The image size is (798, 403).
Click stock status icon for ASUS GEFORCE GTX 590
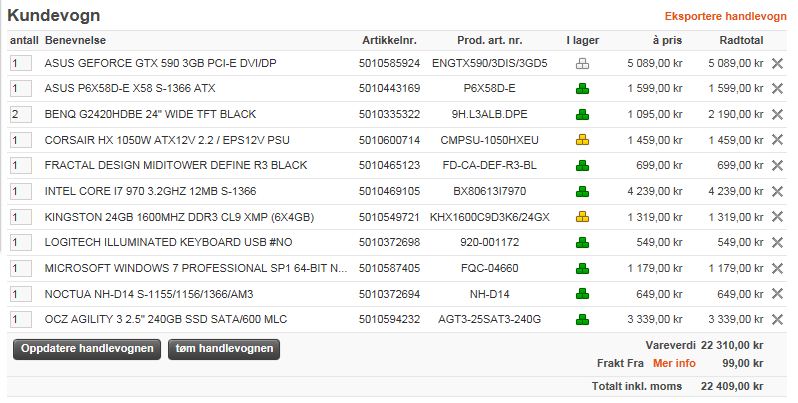tap(582, 64)
